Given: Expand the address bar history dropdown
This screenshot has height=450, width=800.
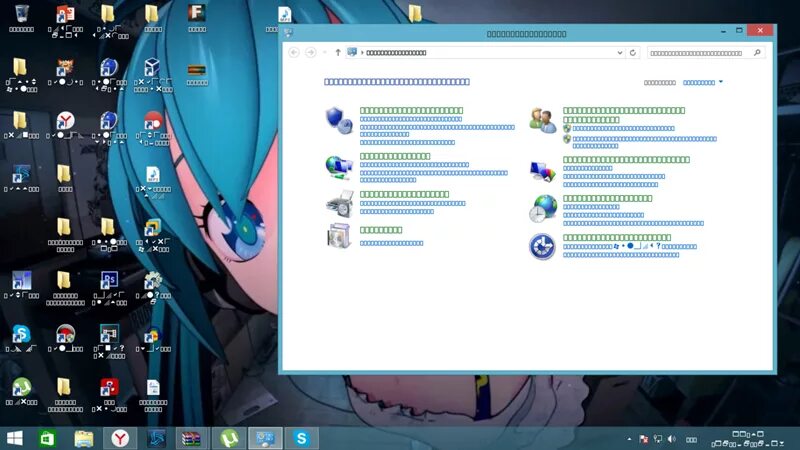Looking at the screenshot, I should tap(619, 53).
